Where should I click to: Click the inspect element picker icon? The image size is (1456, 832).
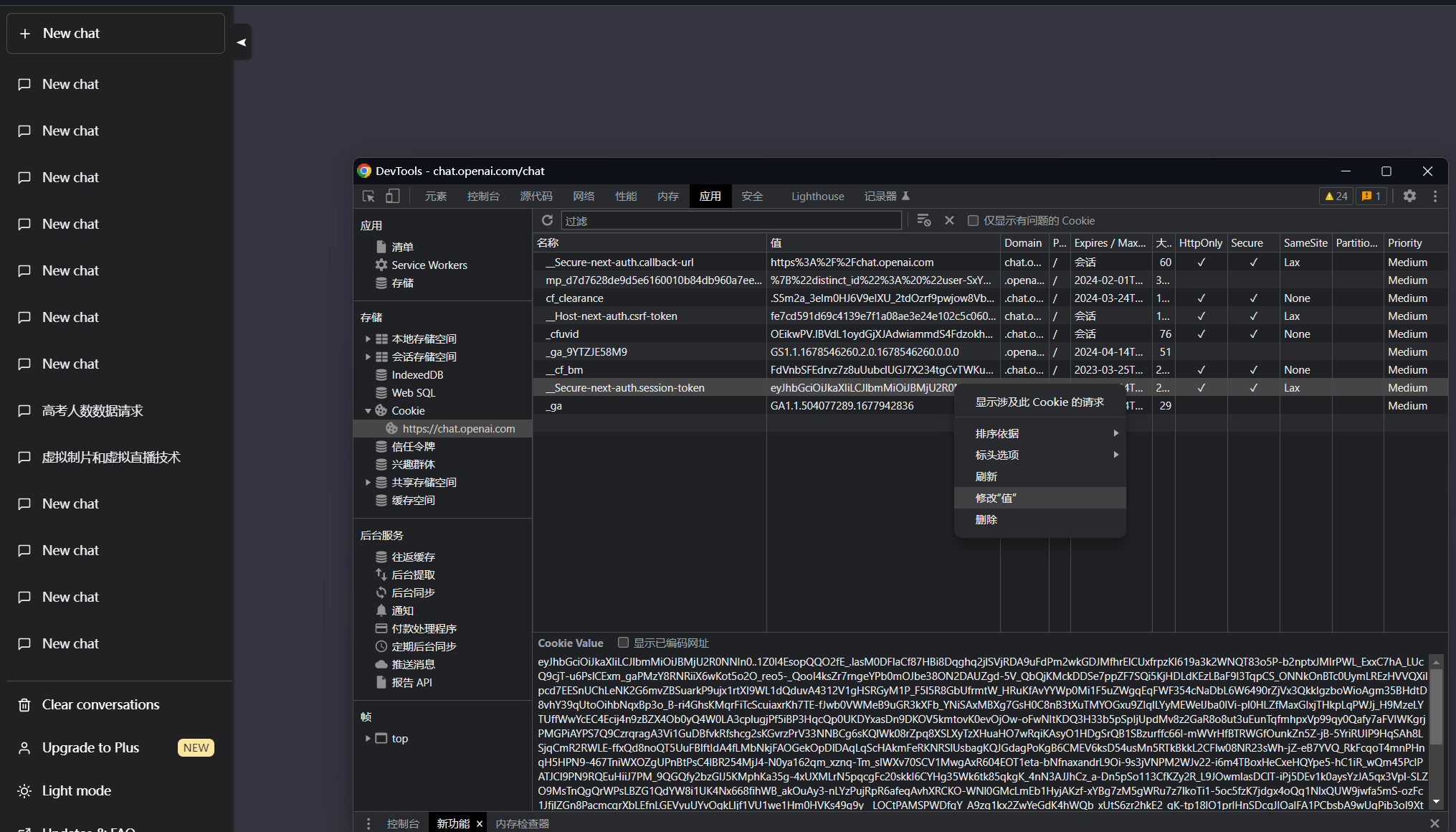click(368, 197)
